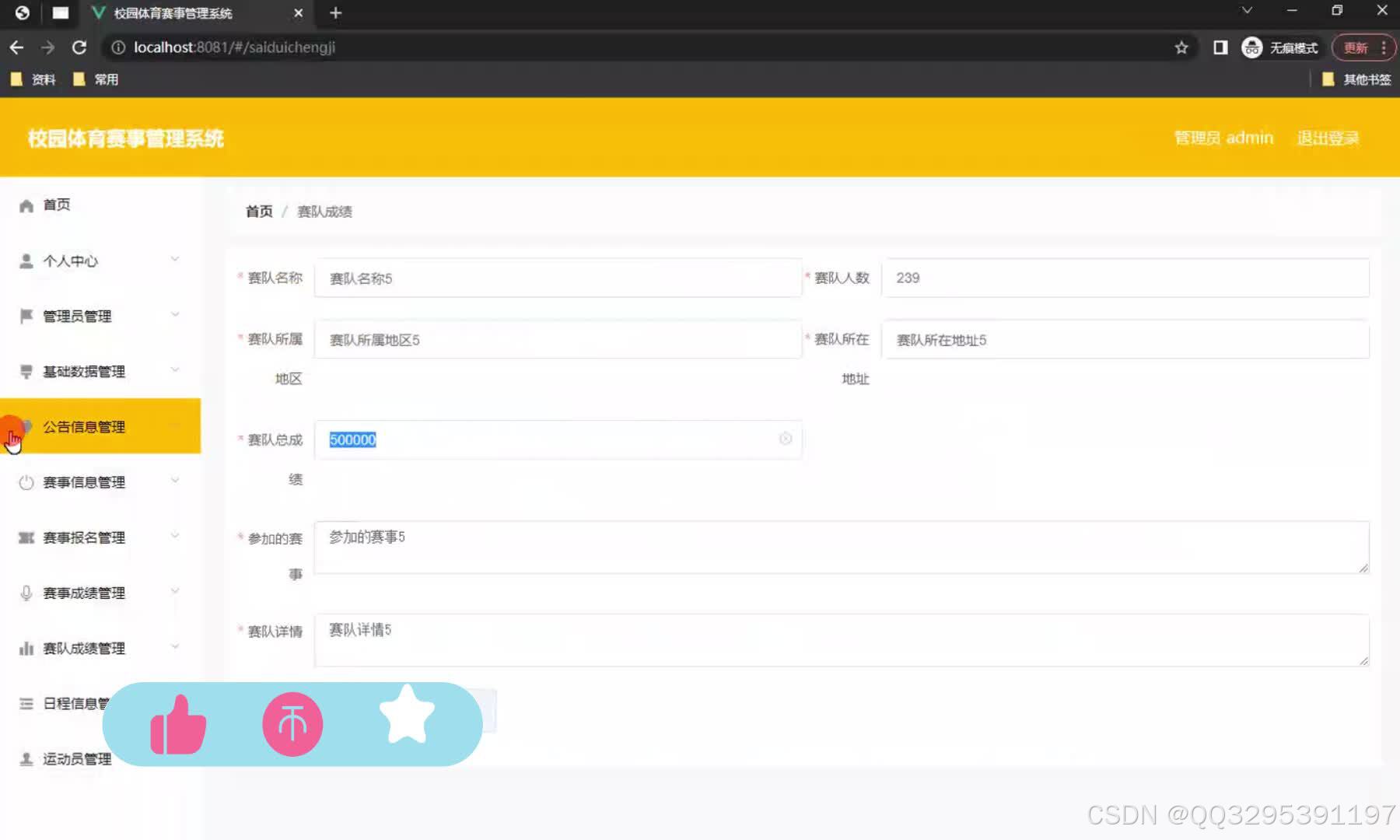This screenshot has height=840, width=1400.
Task: Click the user icon for 运动员管理
Action: 26,759
